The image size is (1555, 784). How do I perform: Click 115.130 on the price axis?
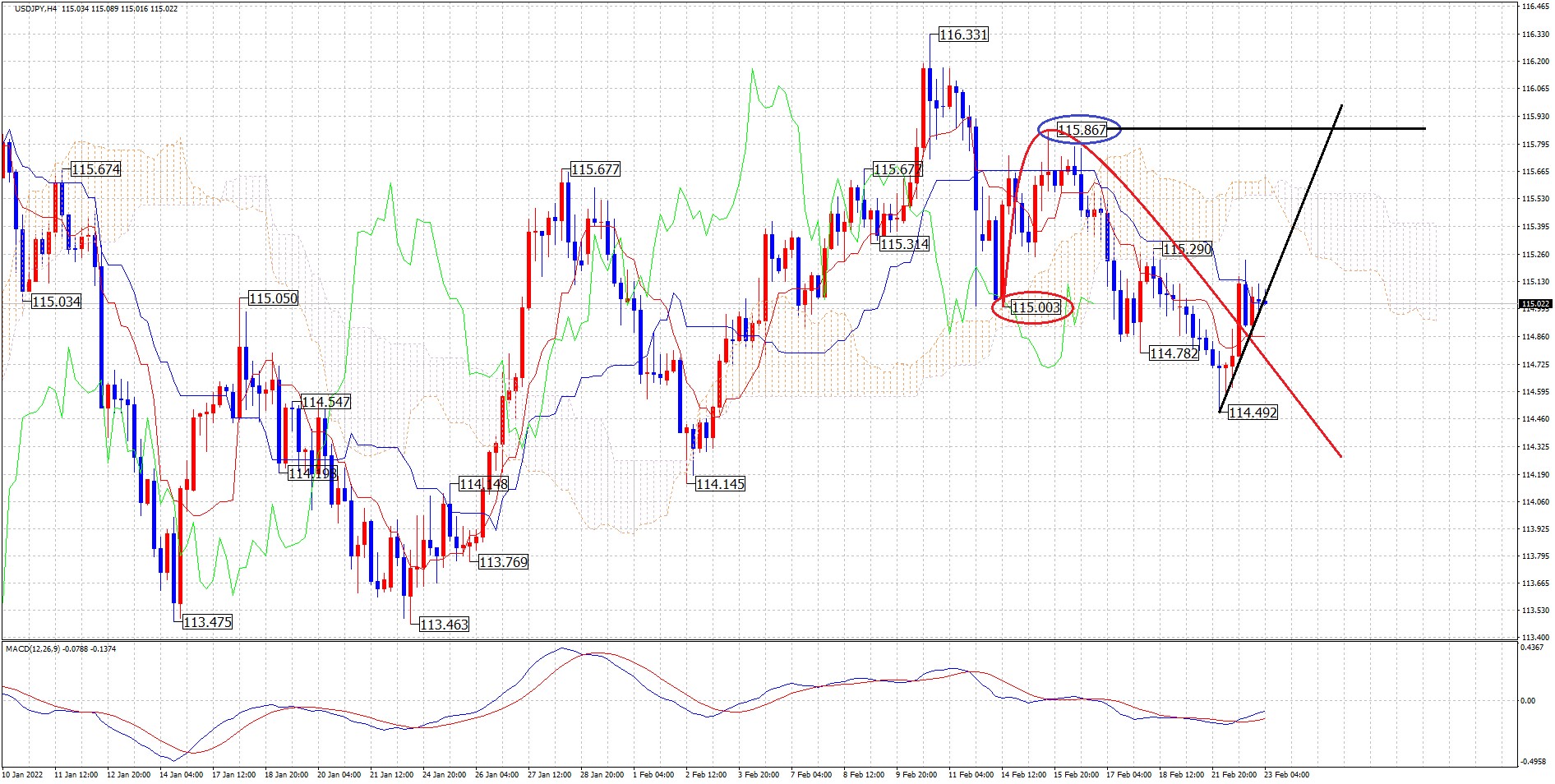click(1535, 282)
